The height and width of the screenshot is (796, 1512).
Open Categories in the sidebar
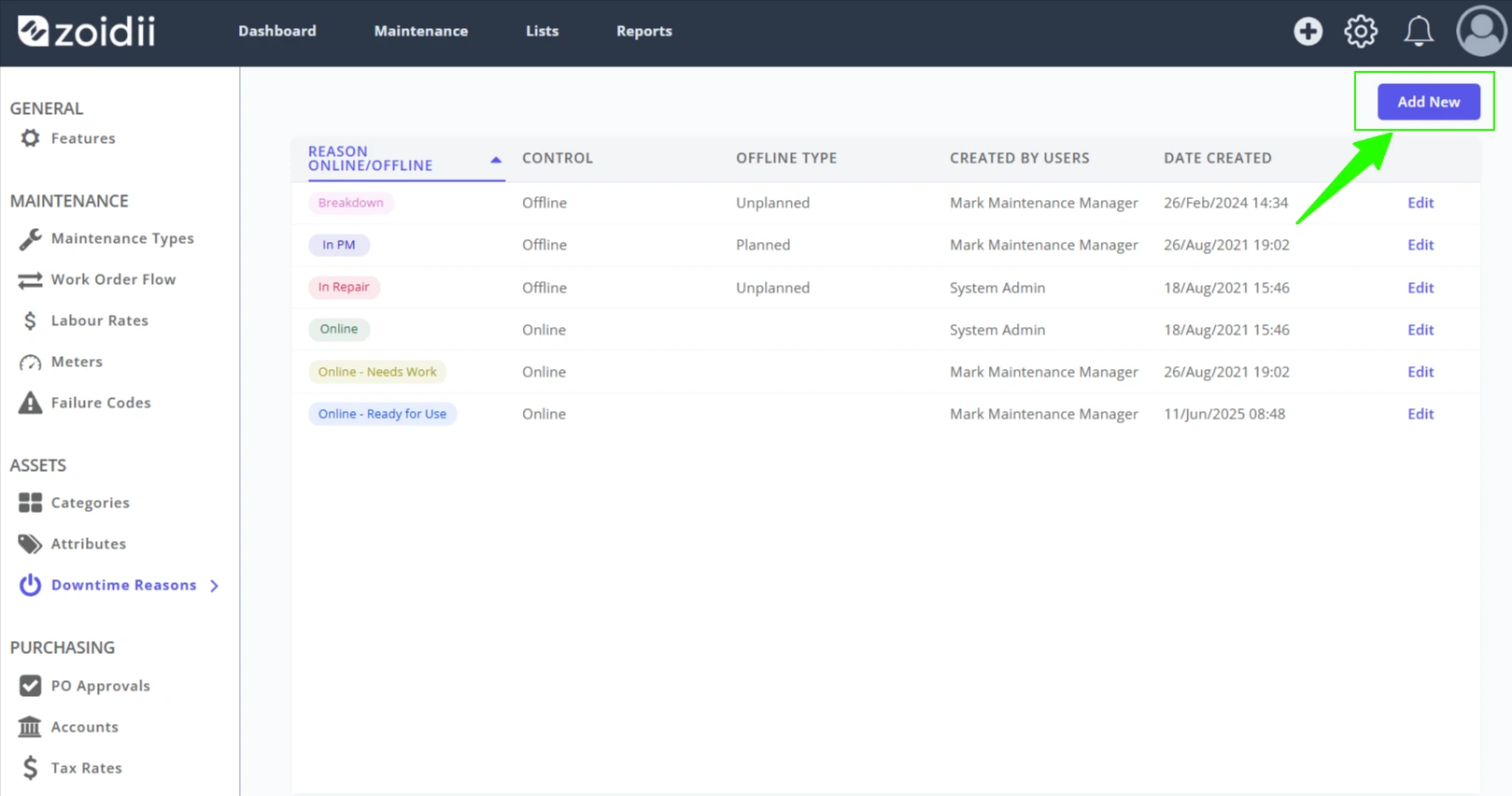point(91,503)
